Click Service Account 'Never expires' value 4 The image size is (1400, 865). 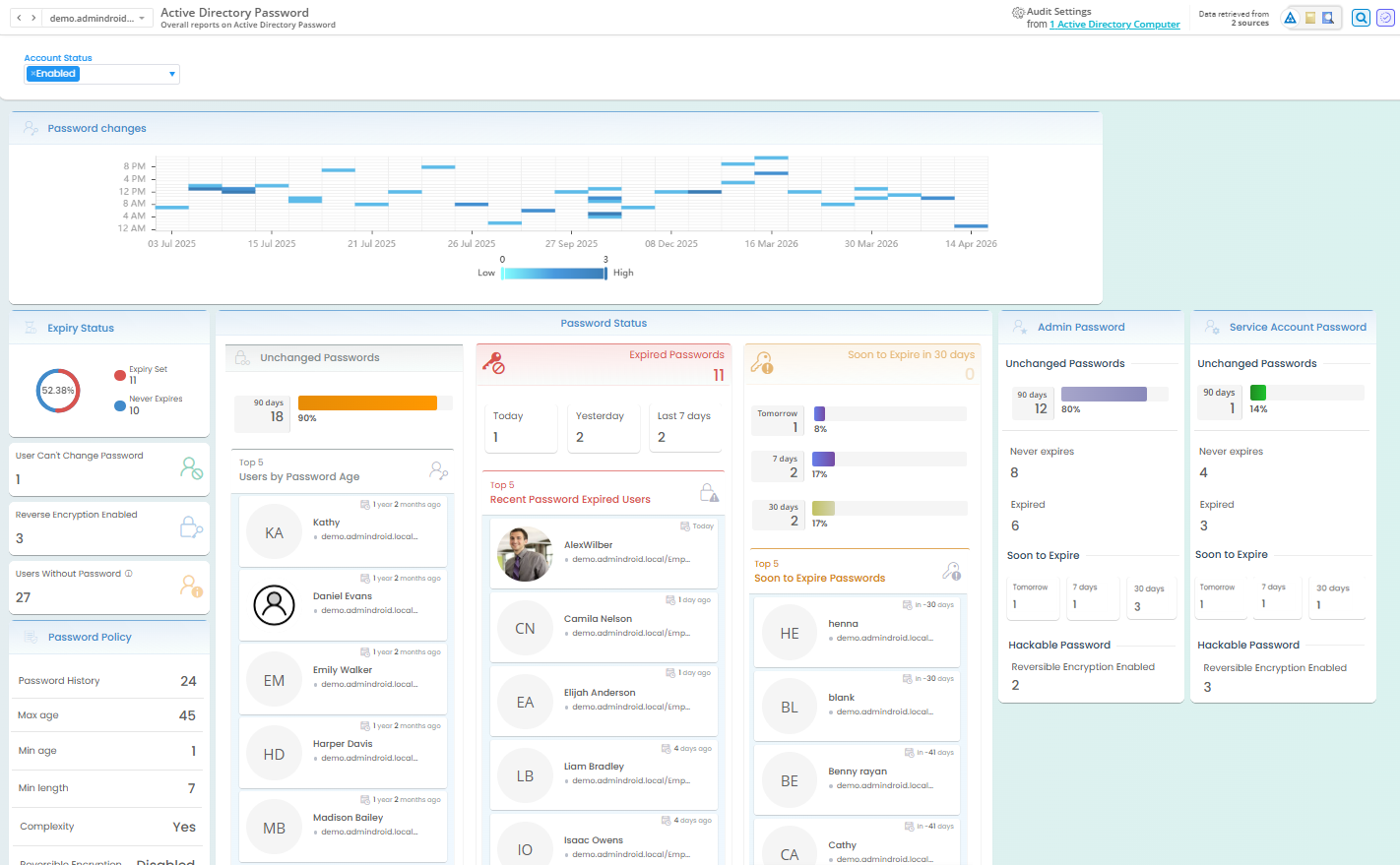(x=1203, y=472)
